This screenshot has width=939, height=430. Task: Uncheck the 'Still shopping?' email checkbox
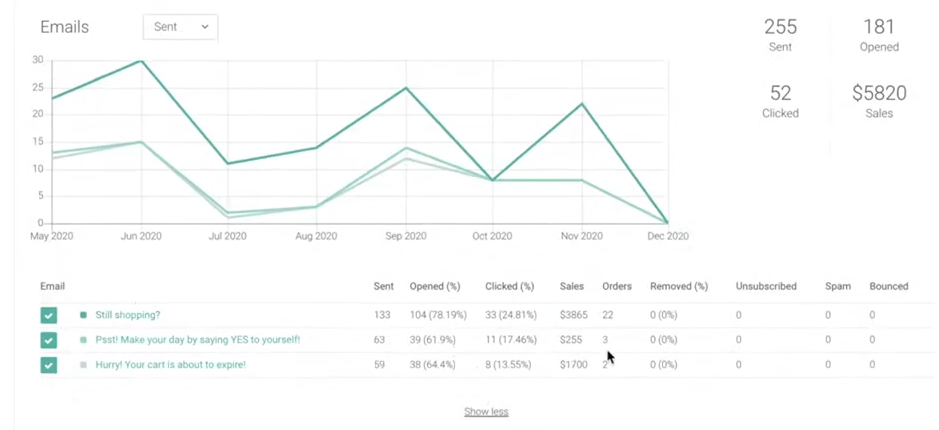(x=49, y=315)
